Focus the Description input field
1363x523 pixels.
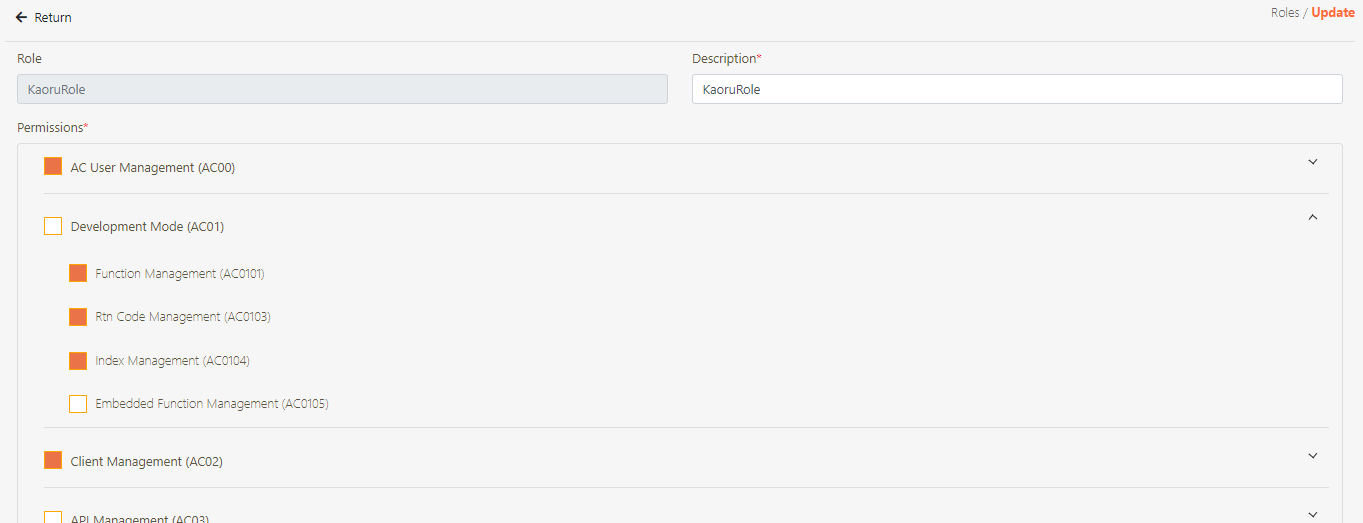click(x=1016, y=89)
